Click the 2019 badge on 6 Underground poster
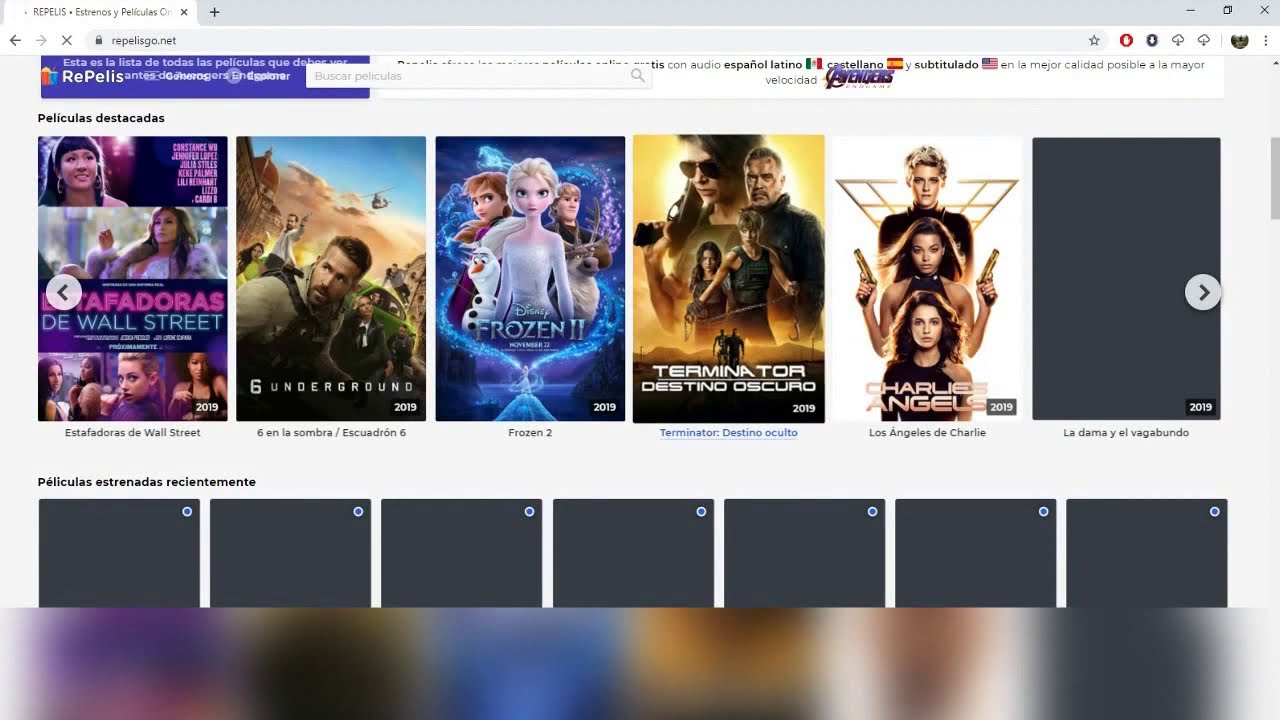 (405, 407)
